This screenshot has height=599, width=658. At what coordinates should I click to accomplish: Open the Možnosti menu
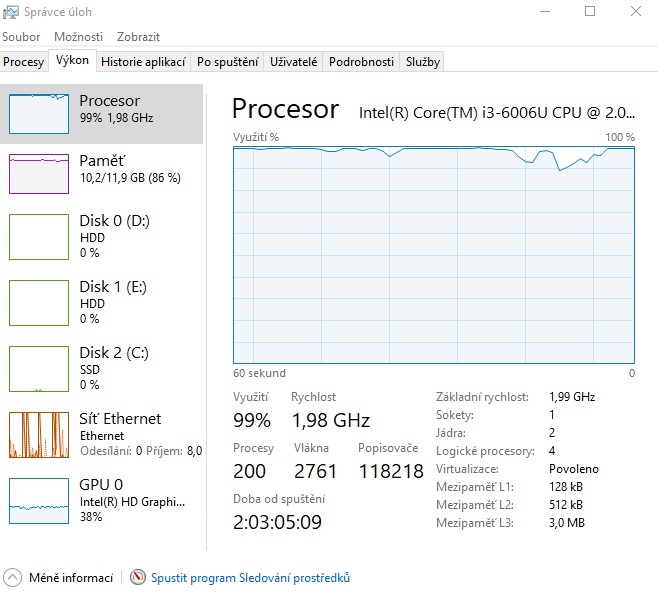pyautogui.click(x=78, y=37)
